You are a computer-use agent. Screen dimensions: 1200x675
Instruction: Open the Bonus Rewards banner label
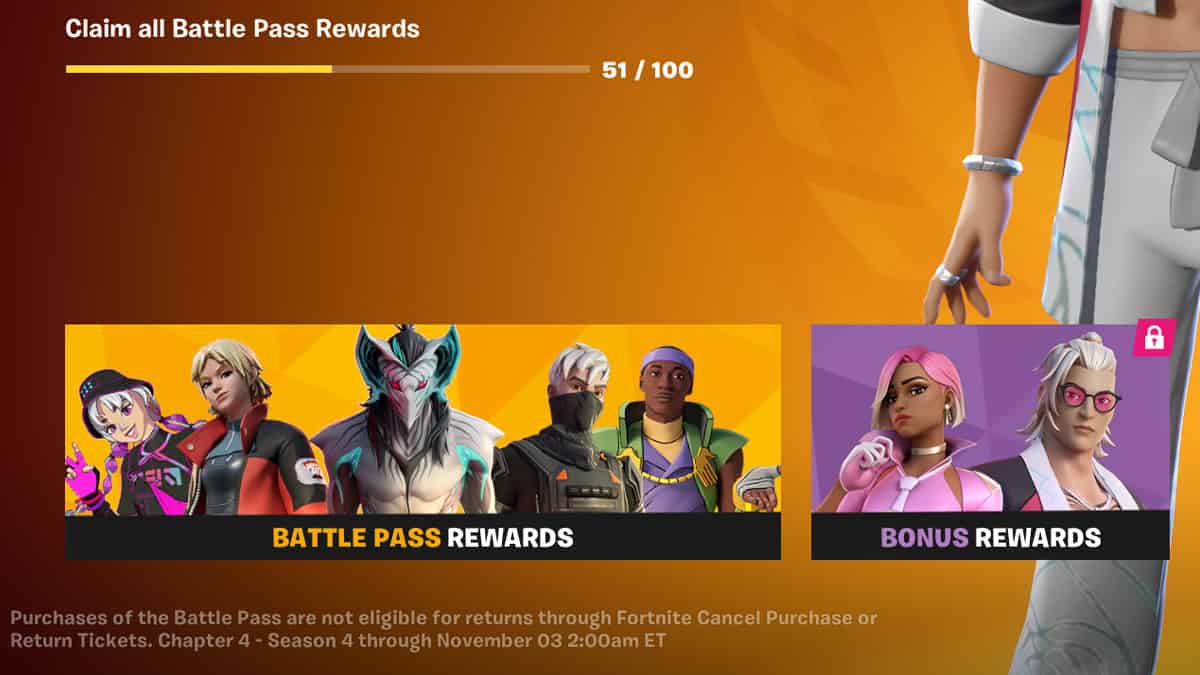990,537
